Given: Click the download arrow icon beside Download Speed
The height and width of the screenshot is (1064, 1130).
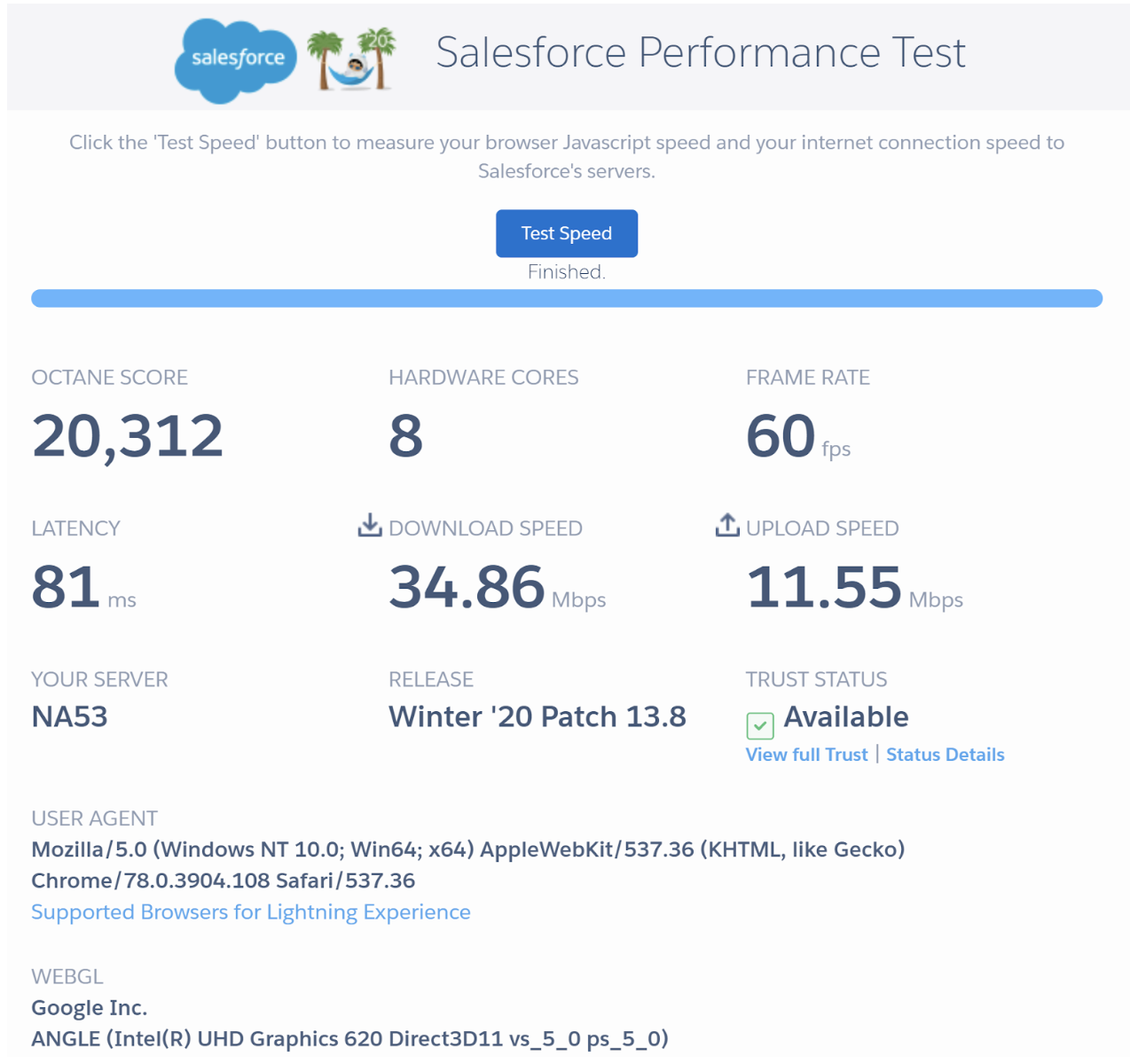Looking at the screenshot, I should (x=370, y=525).
